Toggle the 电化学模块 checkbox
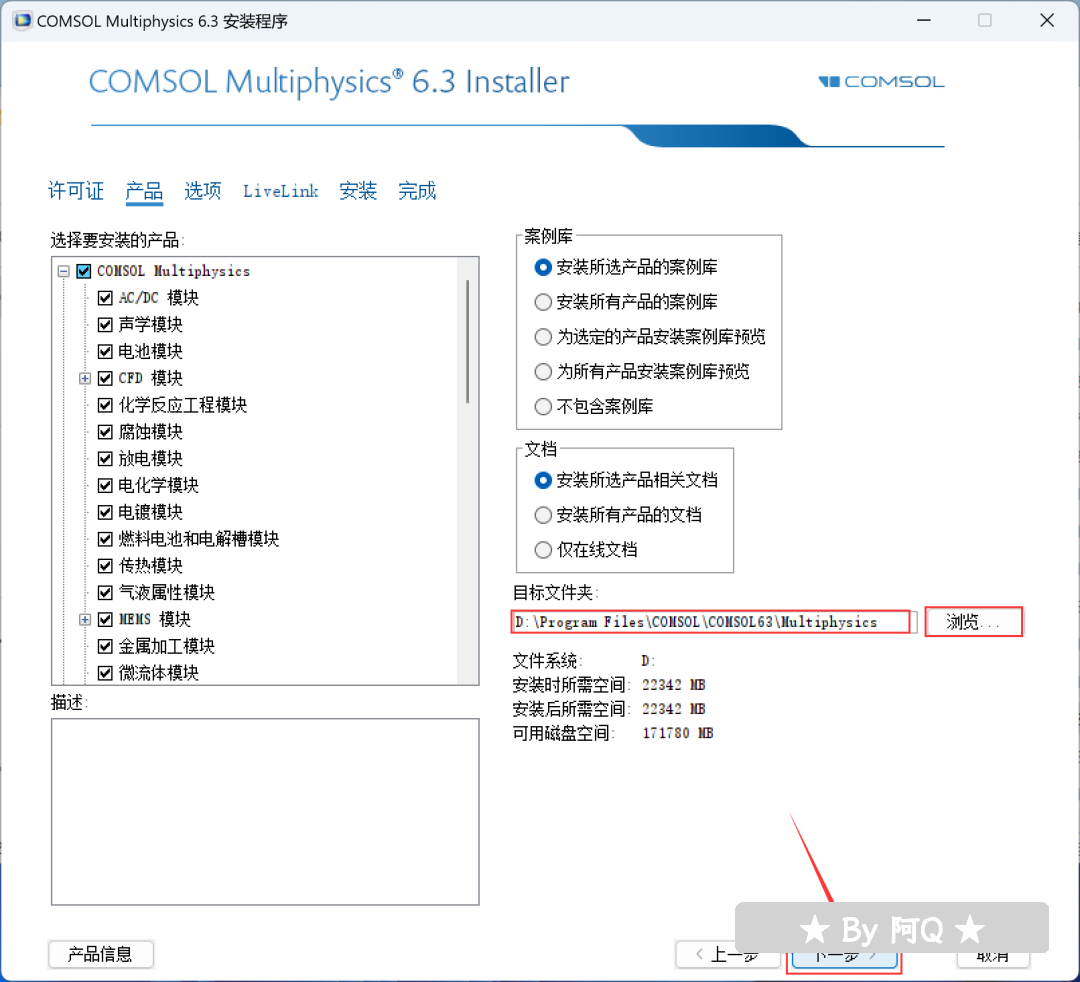The image size is (1080, 982). pos(105,486)
